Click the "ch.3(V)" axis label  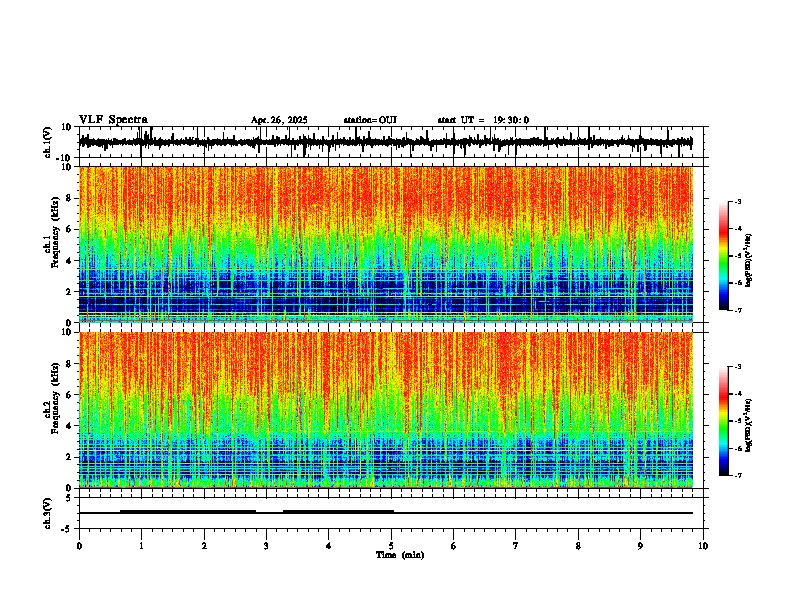[x=48, y=514]
